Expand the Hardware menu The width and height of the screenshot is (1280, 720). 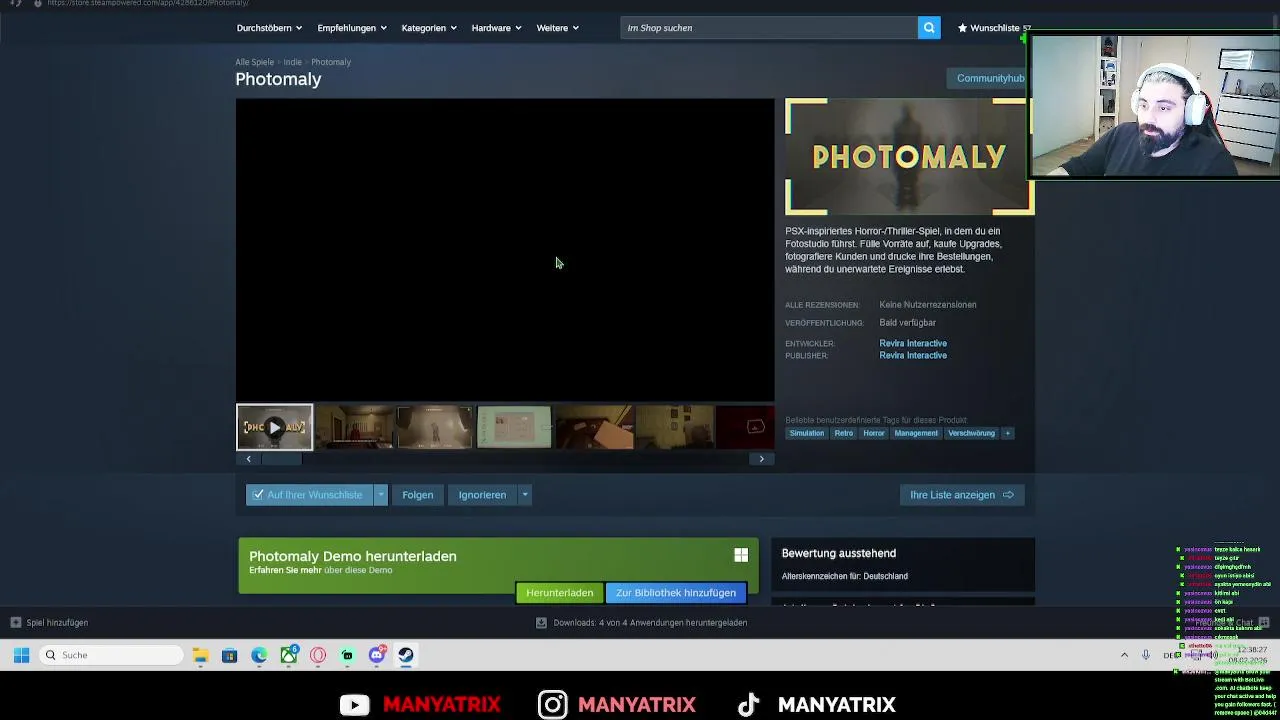(x=496, y=28)
